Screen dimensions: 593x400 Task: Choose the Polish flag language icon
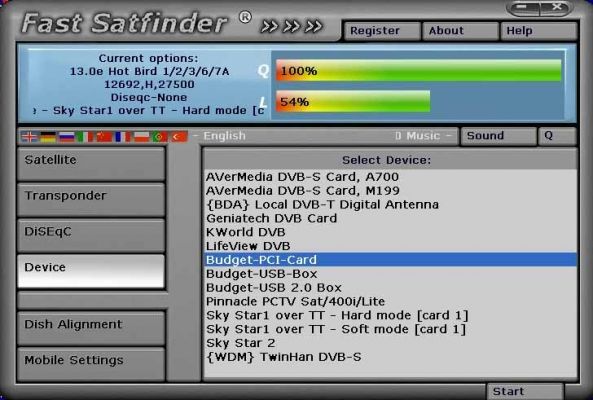141,136
